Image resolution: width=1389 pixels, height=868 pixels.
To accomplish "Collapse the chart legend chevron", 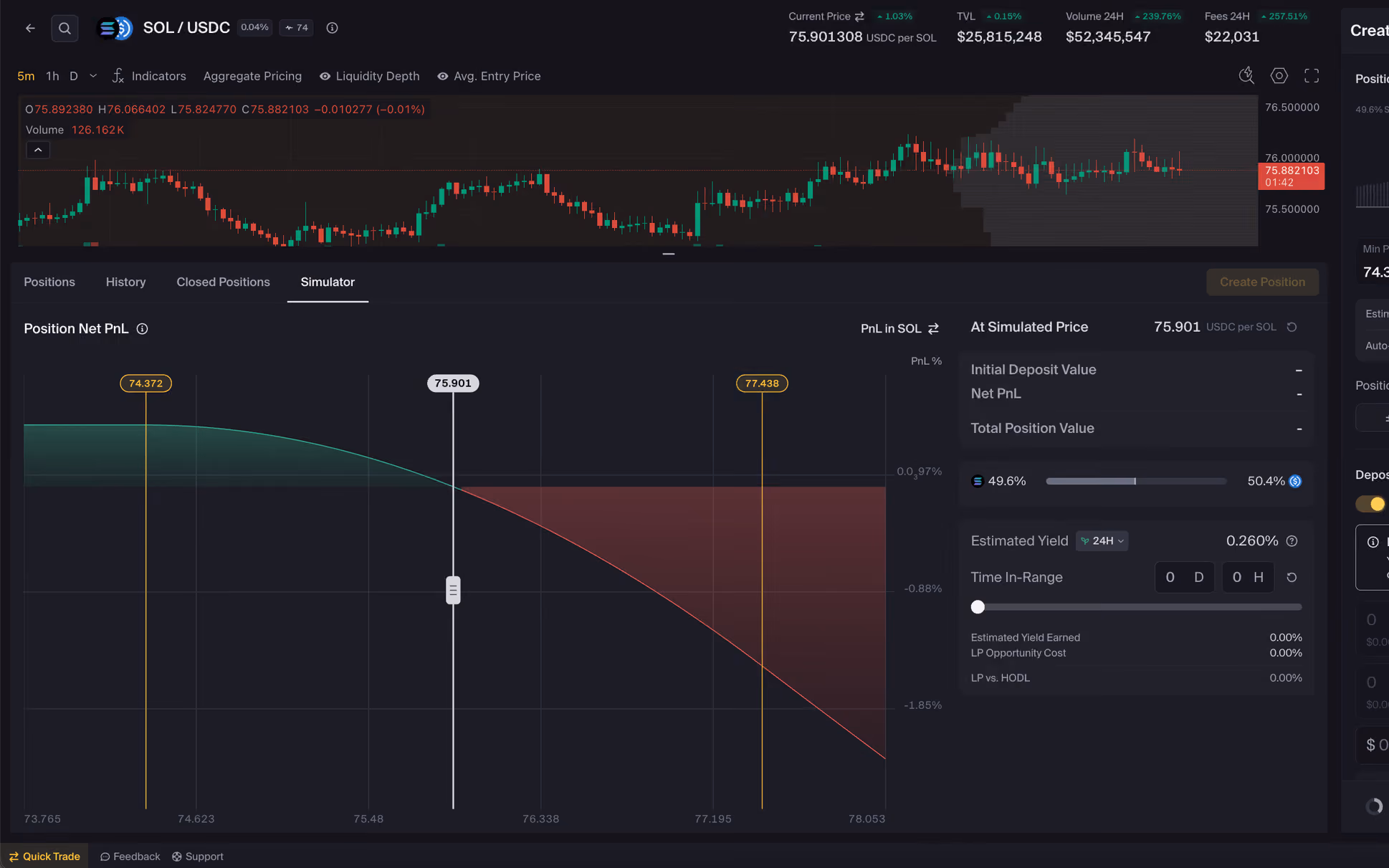I will pos(38,150).
